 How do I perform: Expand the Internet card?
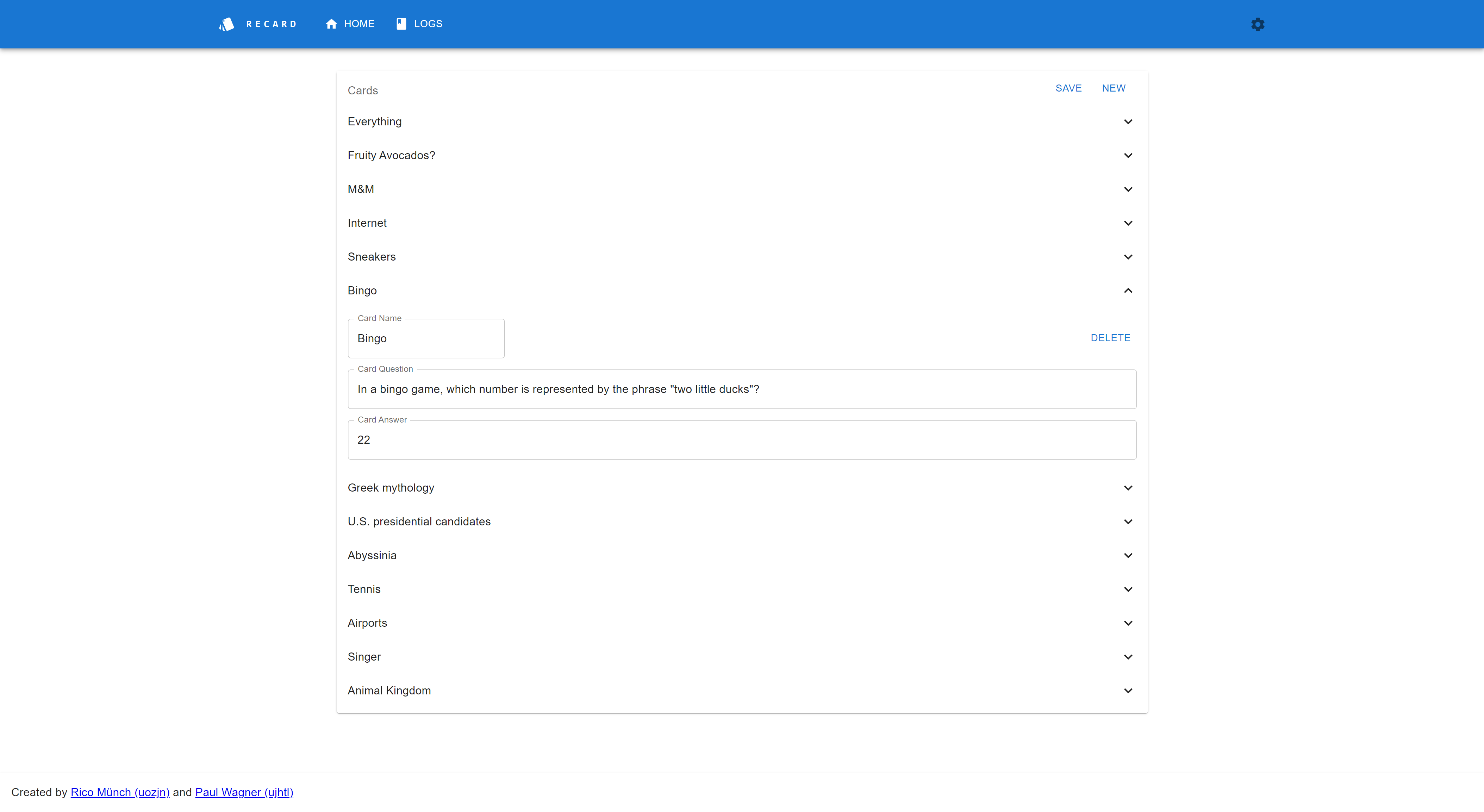pyautogui.click(x=1128, y=223)
